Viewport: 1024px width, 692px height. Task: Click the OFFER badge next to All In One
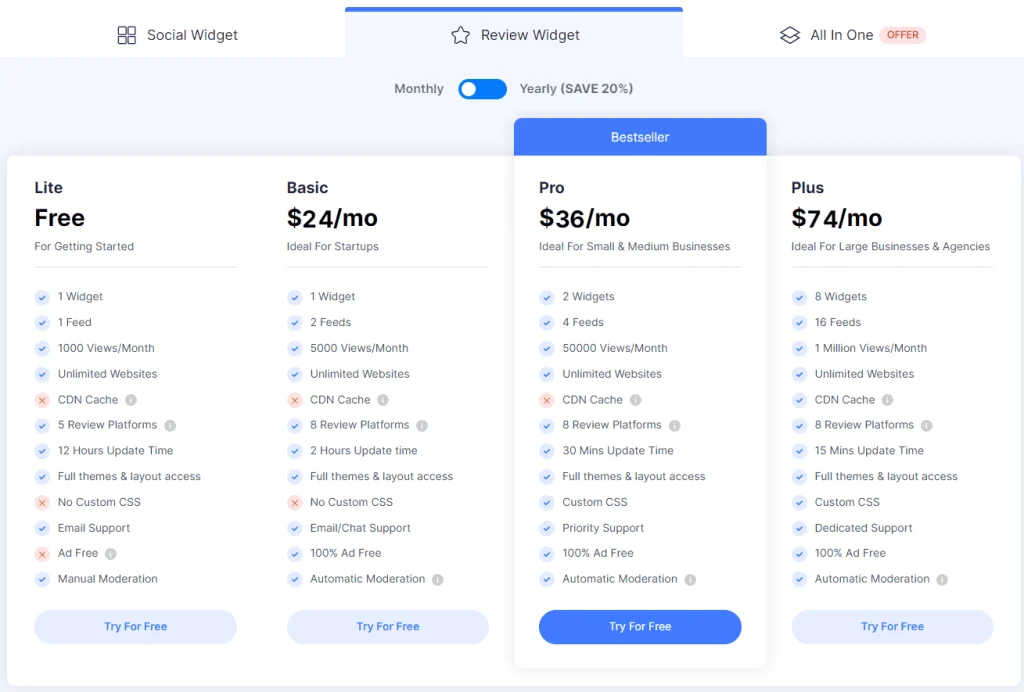click(x=902, y=34)
